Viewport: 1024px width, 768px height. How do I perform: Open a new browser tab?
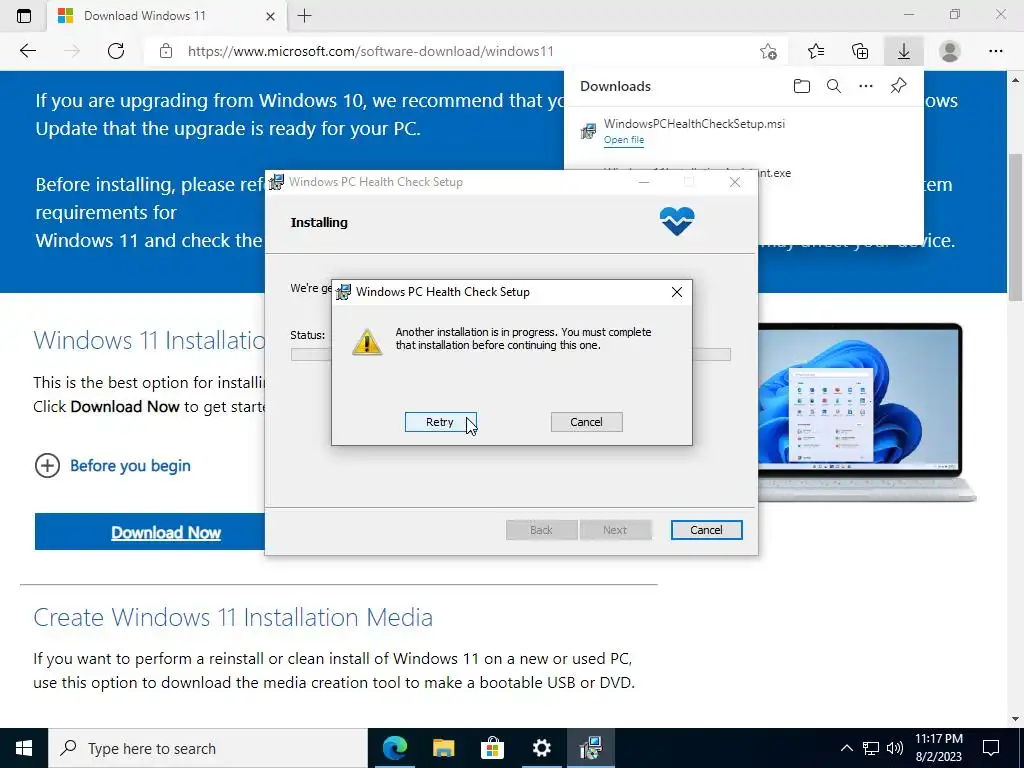tap(304, 16)
